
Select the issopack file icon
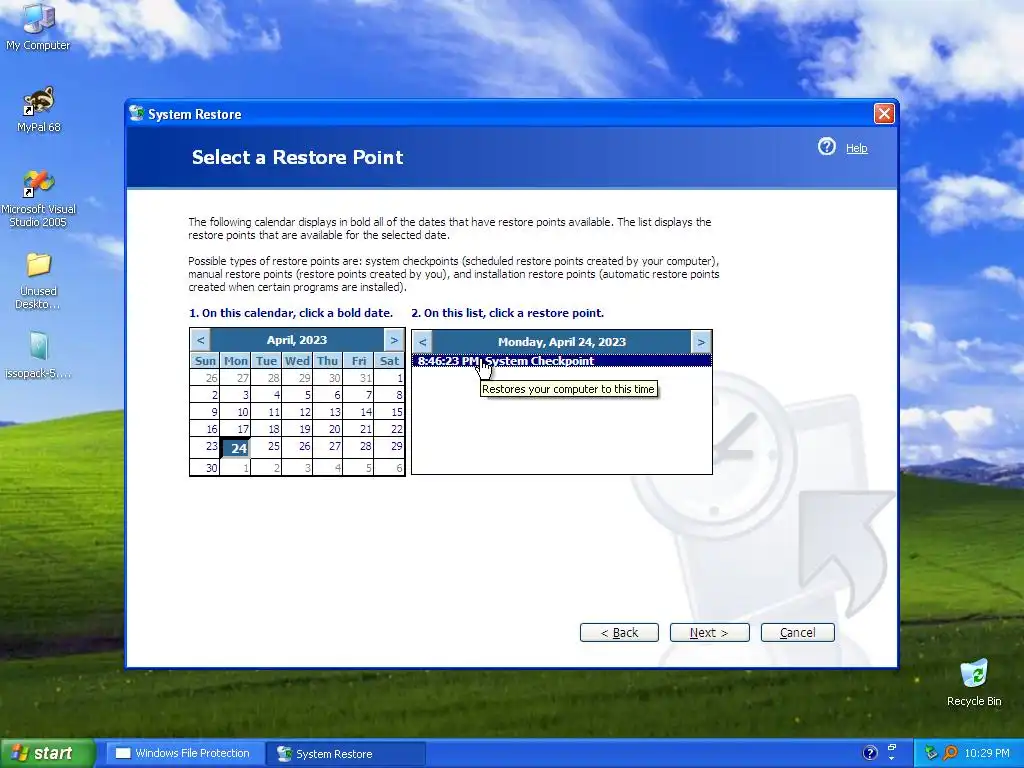click(38, 355)
